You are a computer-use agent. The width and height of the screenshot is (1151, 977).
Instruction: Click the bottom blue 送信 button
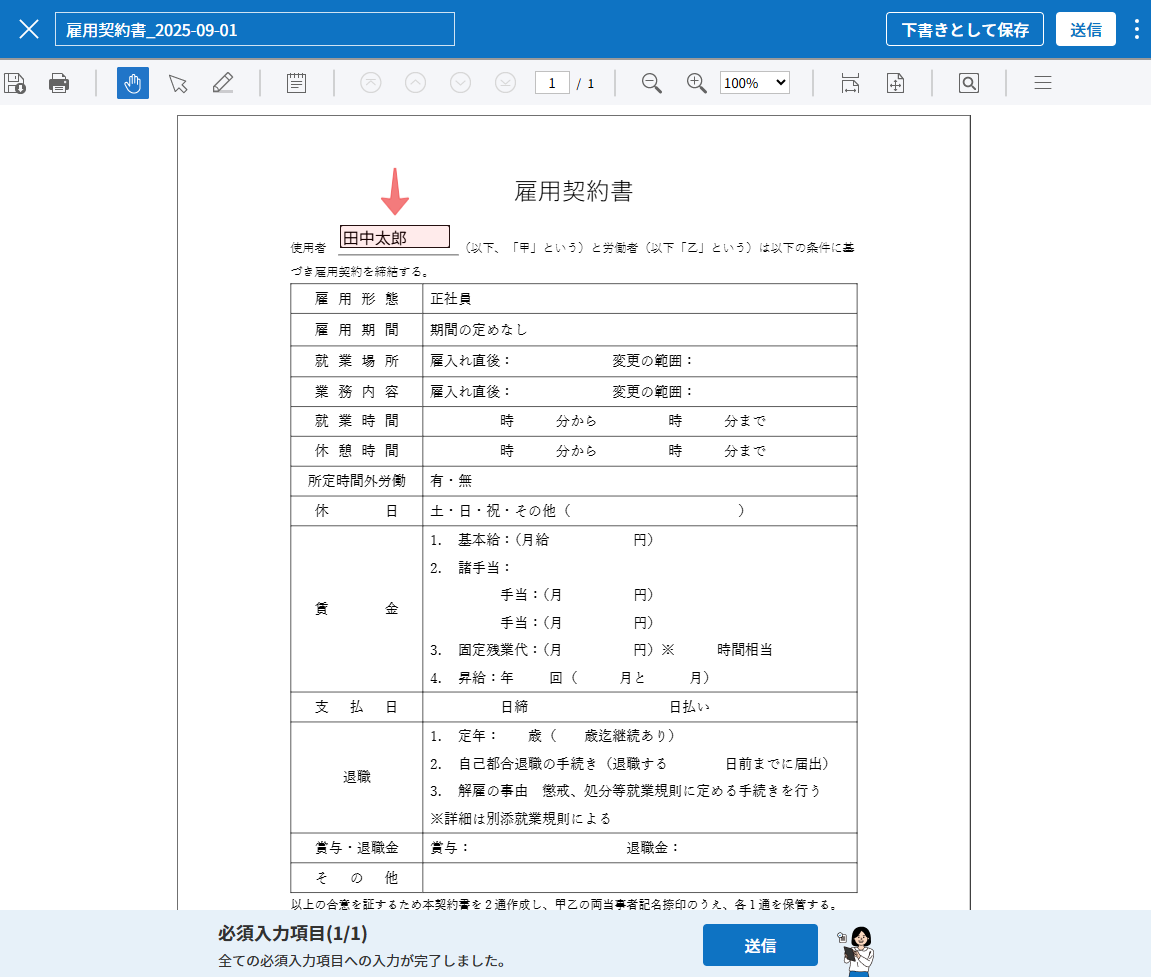click(760, 945)
